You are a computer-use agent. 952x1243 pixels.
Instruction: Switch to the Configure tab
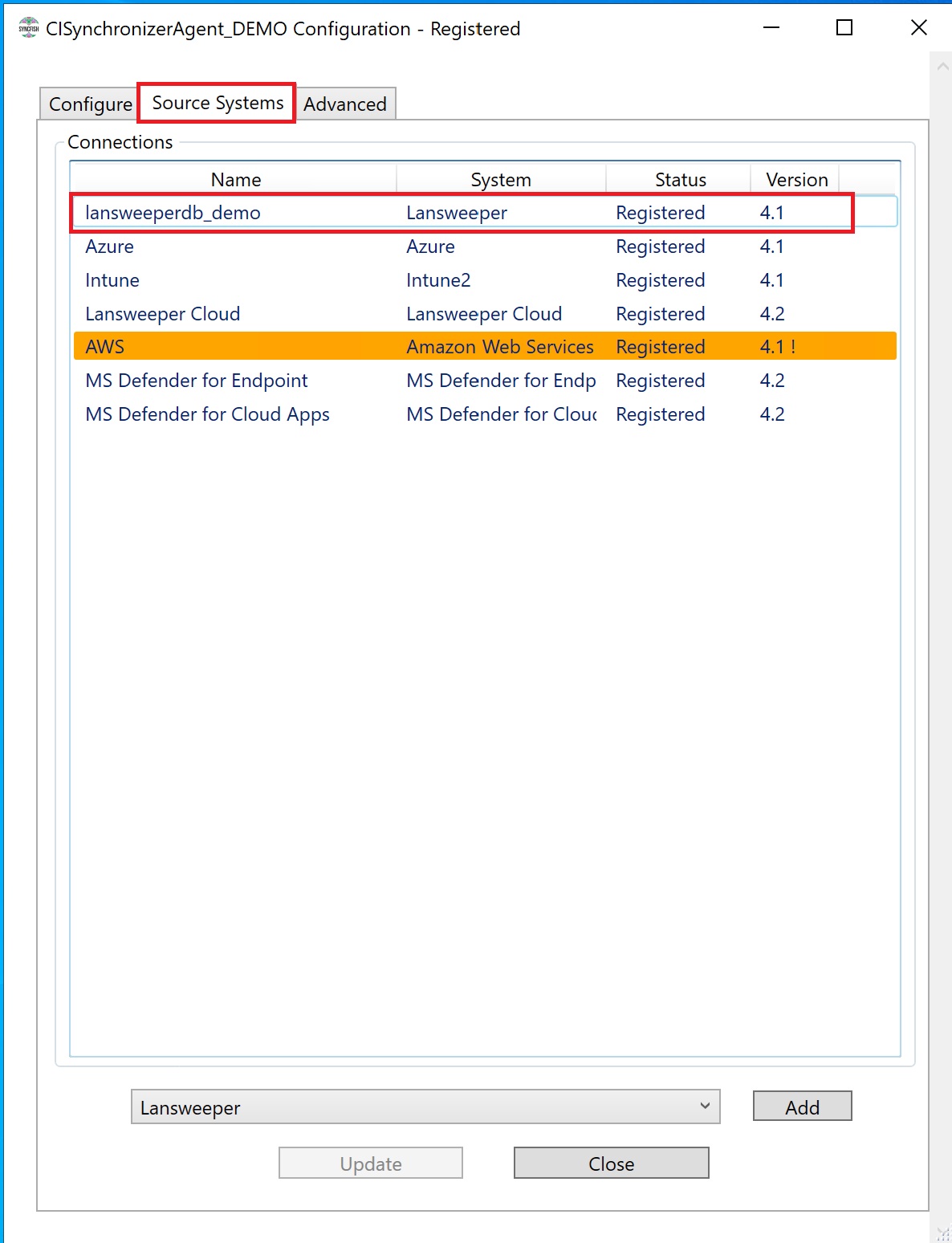coord(90,104)
